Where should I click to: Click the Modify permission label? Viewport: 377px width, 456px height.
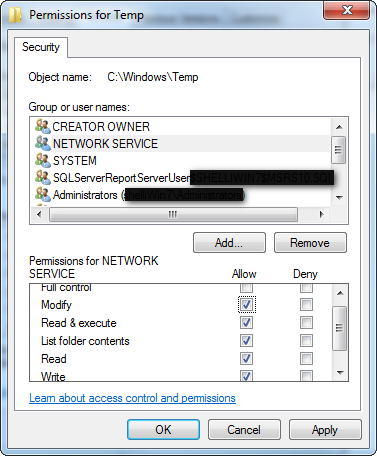click(x=56, y=305)
